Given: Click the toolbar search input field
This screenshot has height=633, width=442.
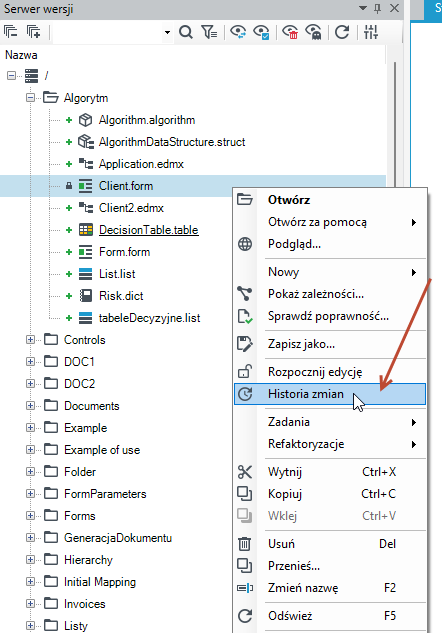Looking at the screenshot, I should [108, 32].
